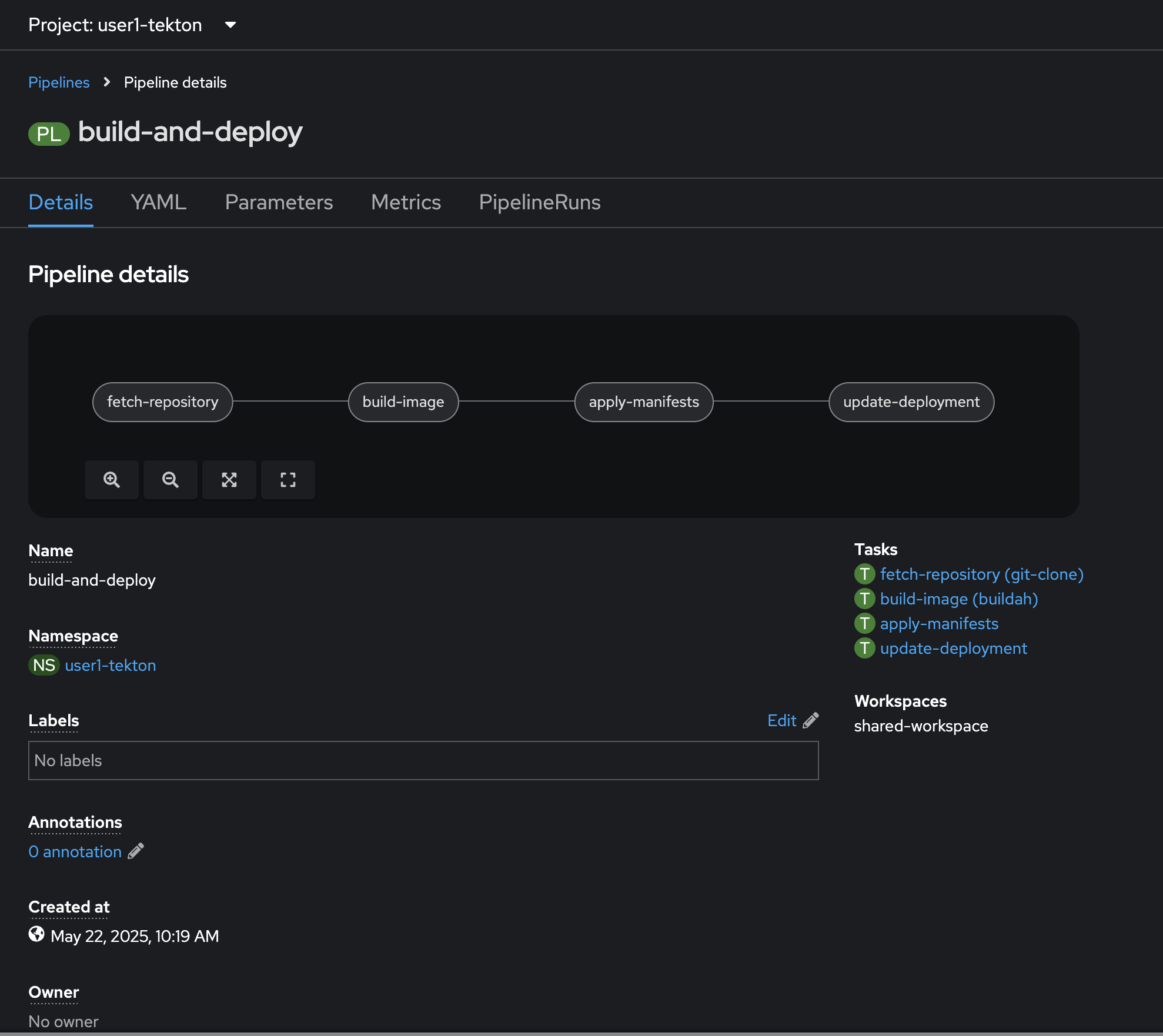1163x1036 pixels.
Task: Click the NS namespace badge
Action: (44, 665)
